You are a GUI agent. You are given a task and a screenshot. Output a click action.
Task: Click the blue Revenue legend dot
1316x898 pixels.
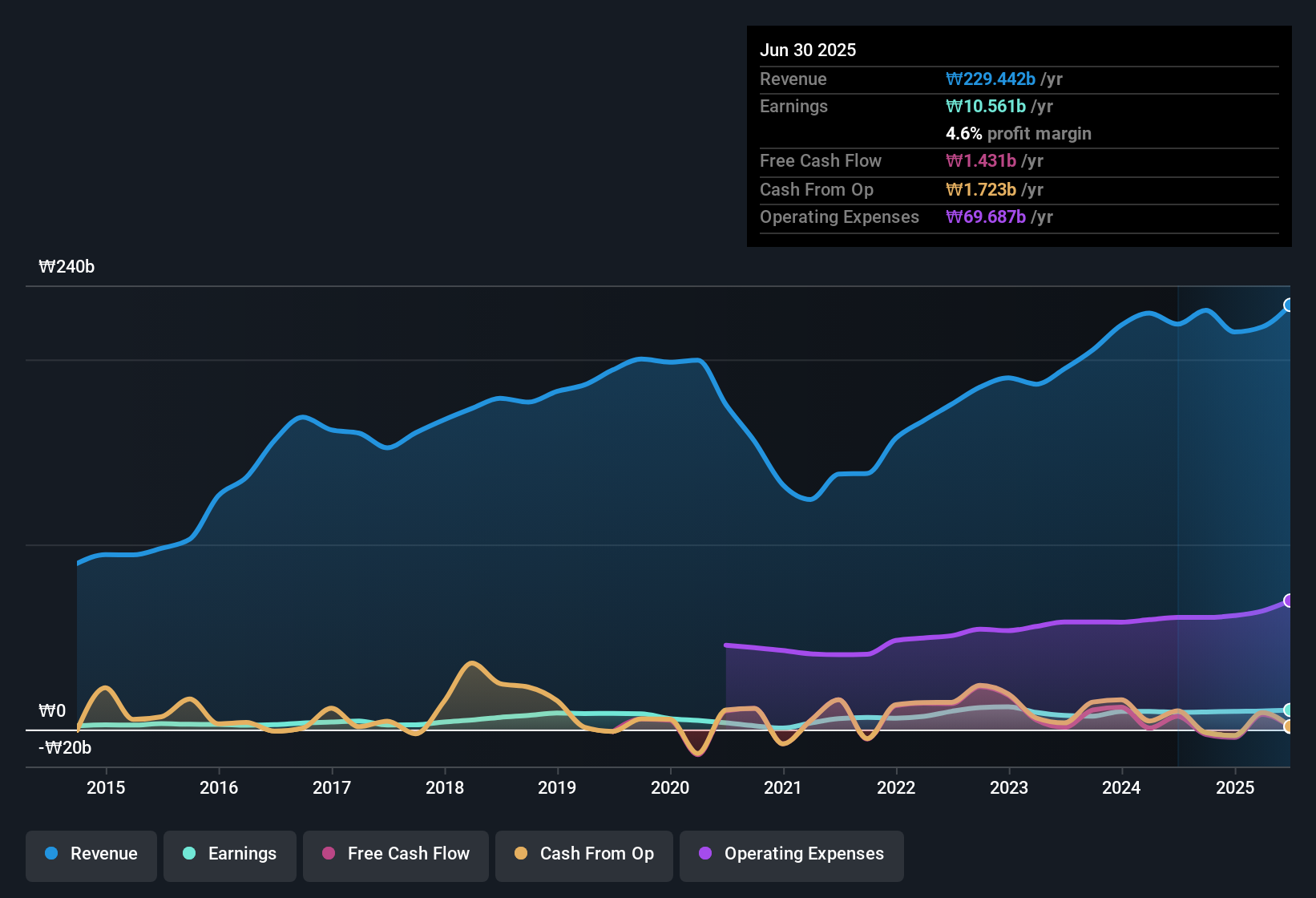(51, 853)
